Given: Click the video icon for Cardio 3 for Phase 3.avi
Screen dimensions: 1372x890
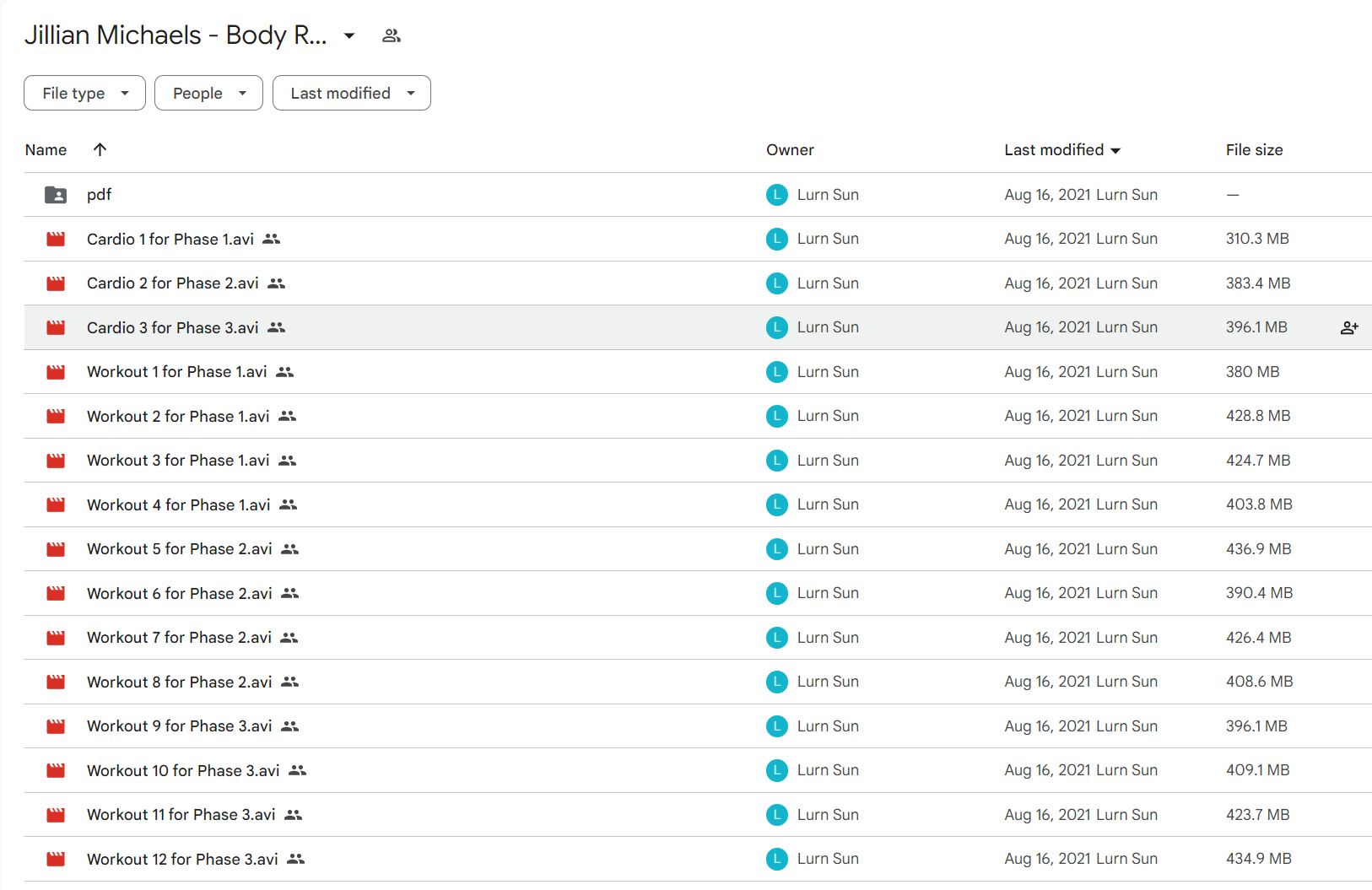Looking at the screenshot, I should pyautogui.click(x=56, y=327).
